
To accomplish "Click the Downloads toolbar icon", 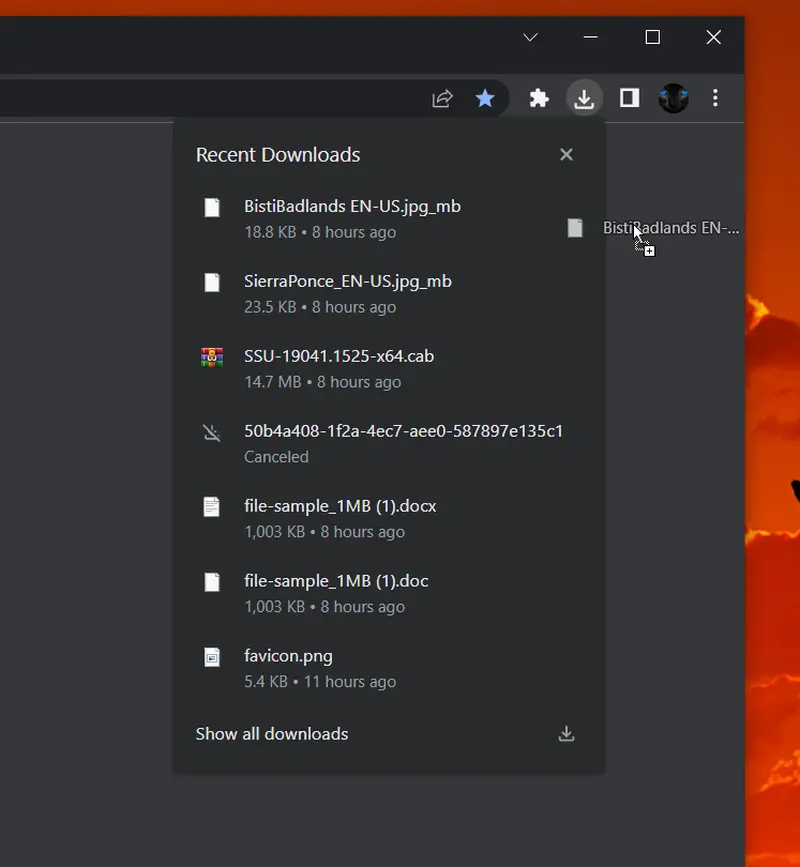I will click(584, 98).
